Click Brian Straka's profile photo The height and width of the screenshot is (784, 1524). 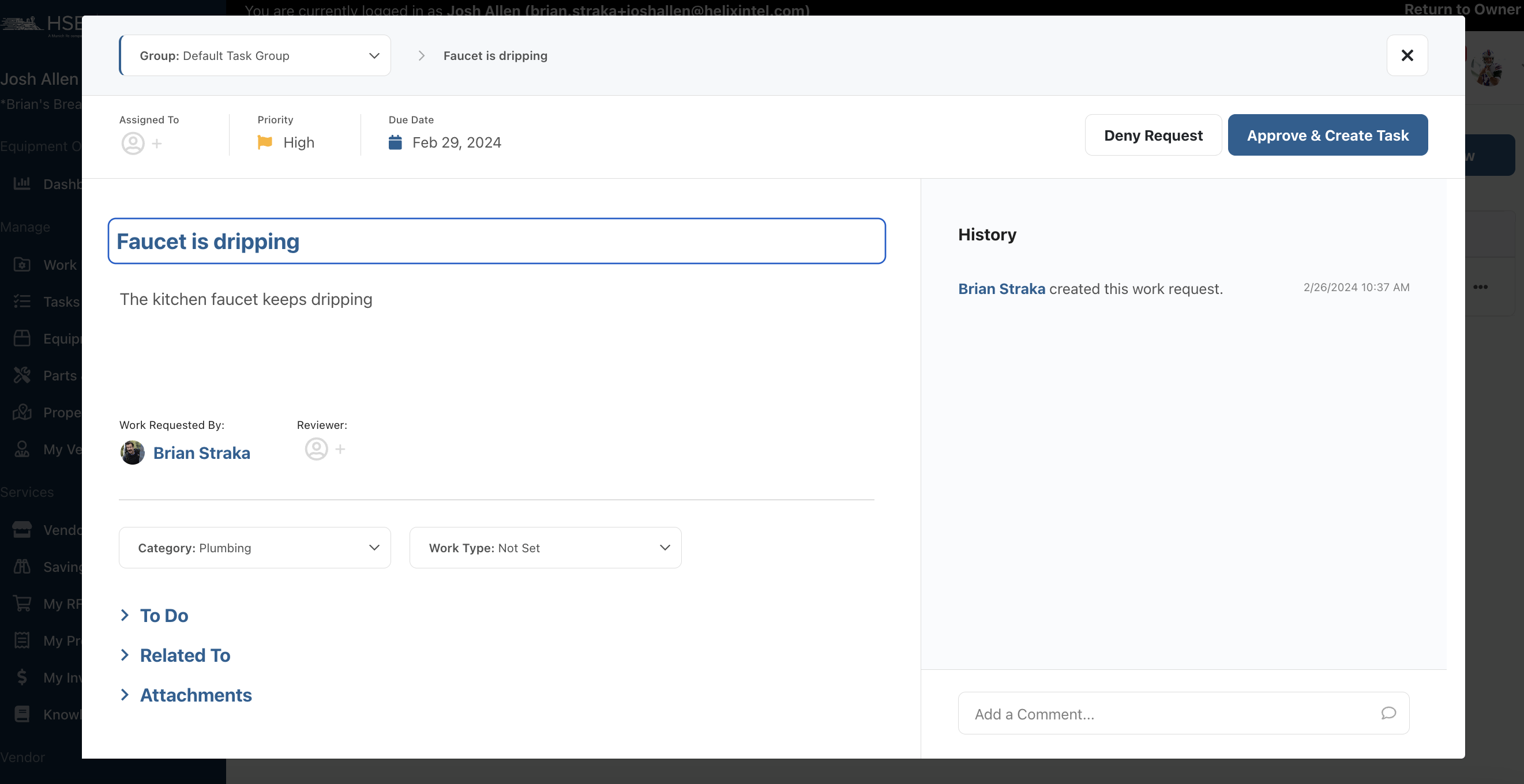133,453
